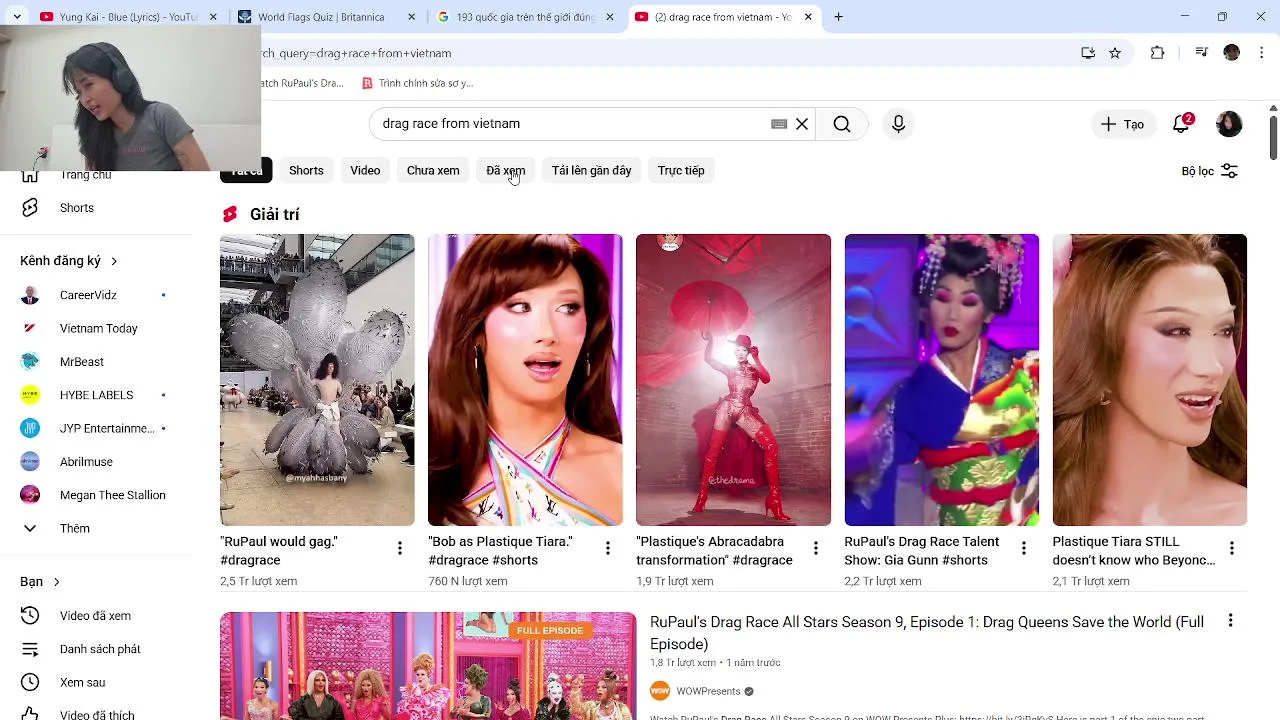Open the tab search dropdown arrow
This screenshot has height=720, width=1280.
[17, 17]
